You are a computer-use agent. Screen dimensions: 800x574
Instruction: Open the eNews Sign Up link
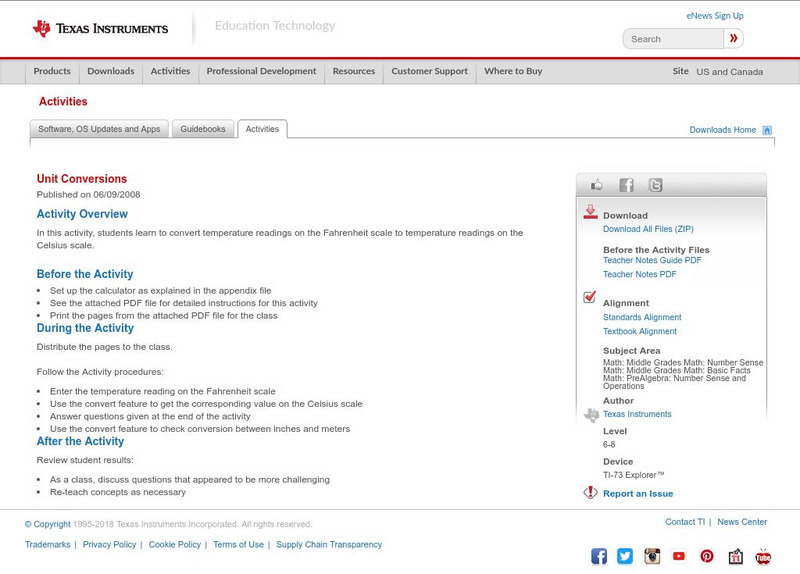pos(715,16)
